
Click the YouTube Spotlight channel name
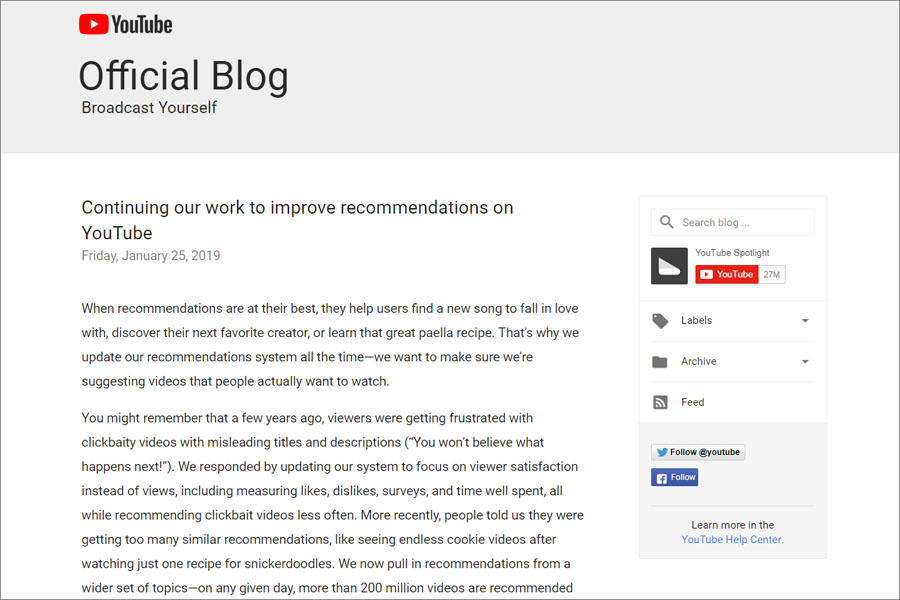(x=732, y=253)
